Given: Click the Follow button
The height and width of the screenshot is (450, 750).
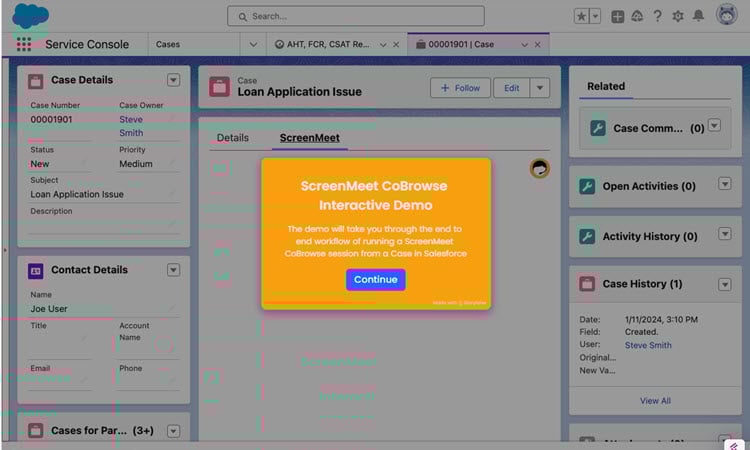Looking at the screenshot, I should pyautogui.click(x=460, y=88).
